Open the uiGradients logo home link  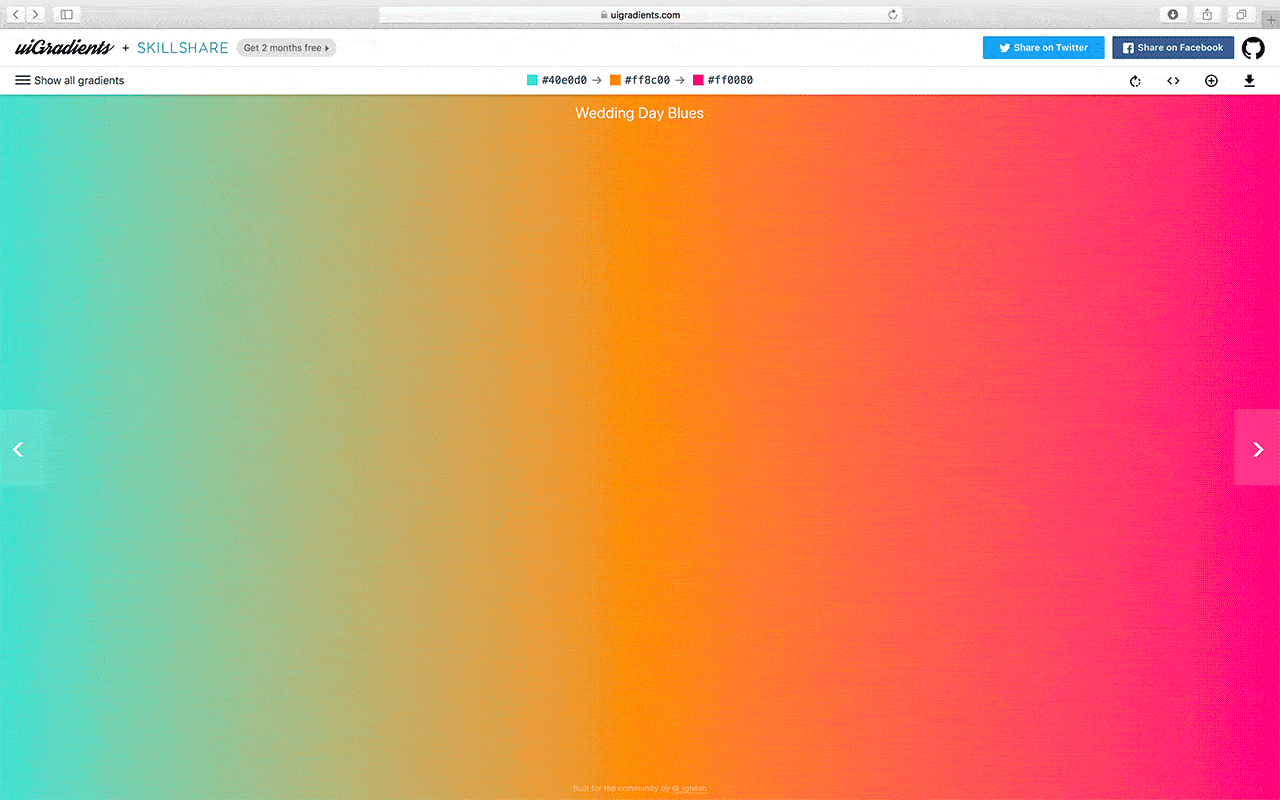pos(64,48)
